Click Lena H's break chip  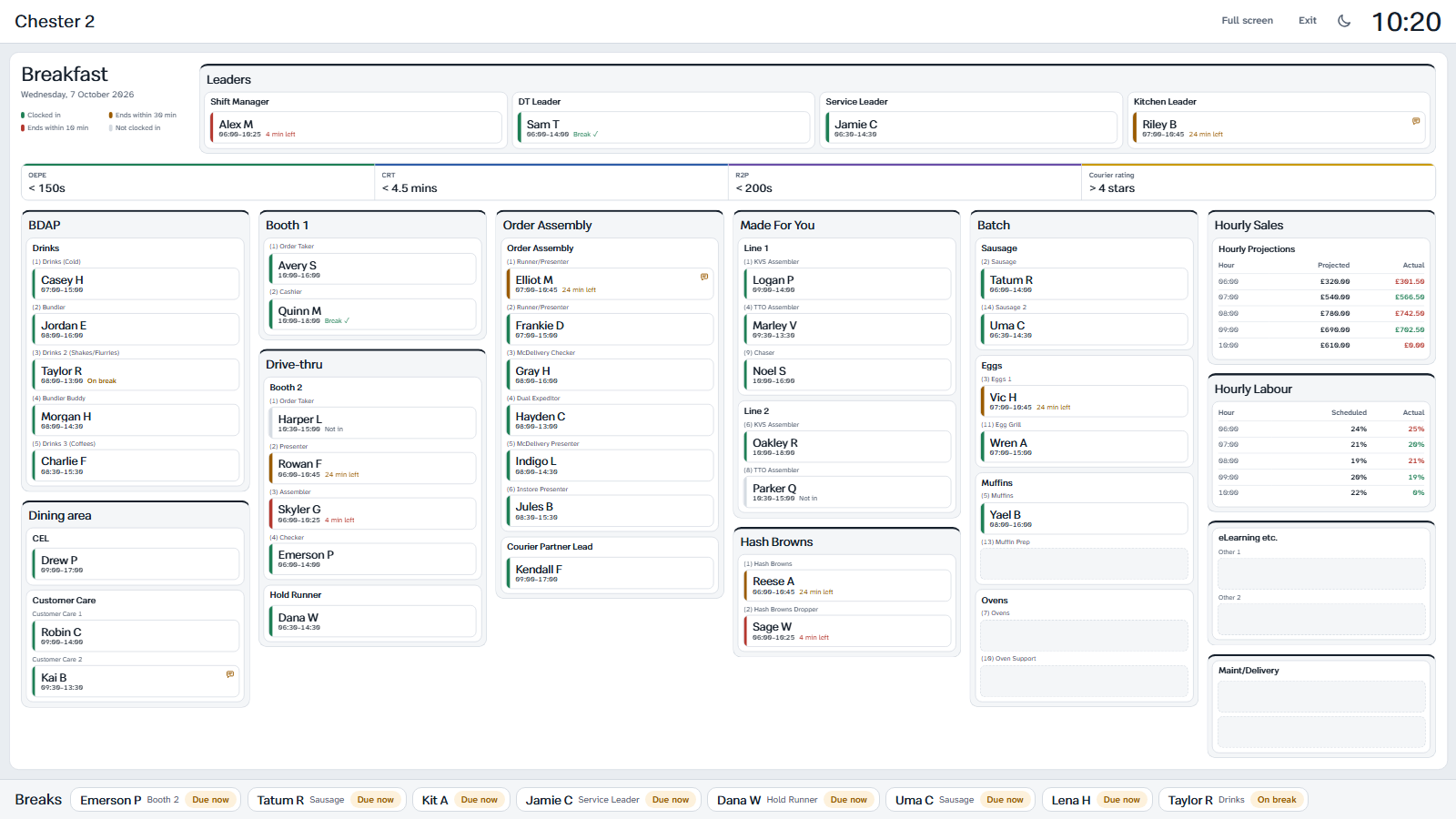pyautogui.click(x=1097, y=800)
